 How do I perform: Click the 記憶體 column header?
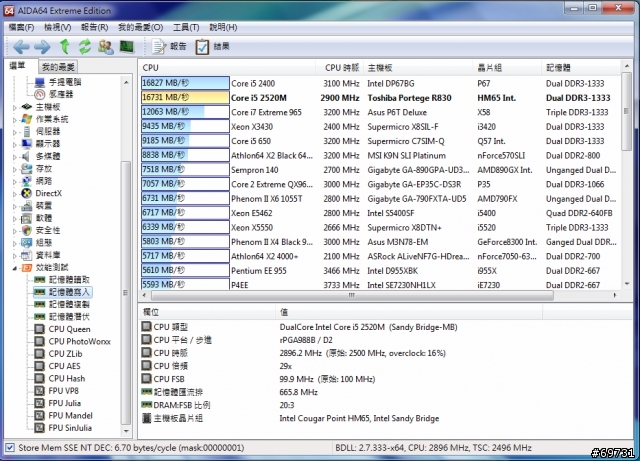click(x=581, y=68)
